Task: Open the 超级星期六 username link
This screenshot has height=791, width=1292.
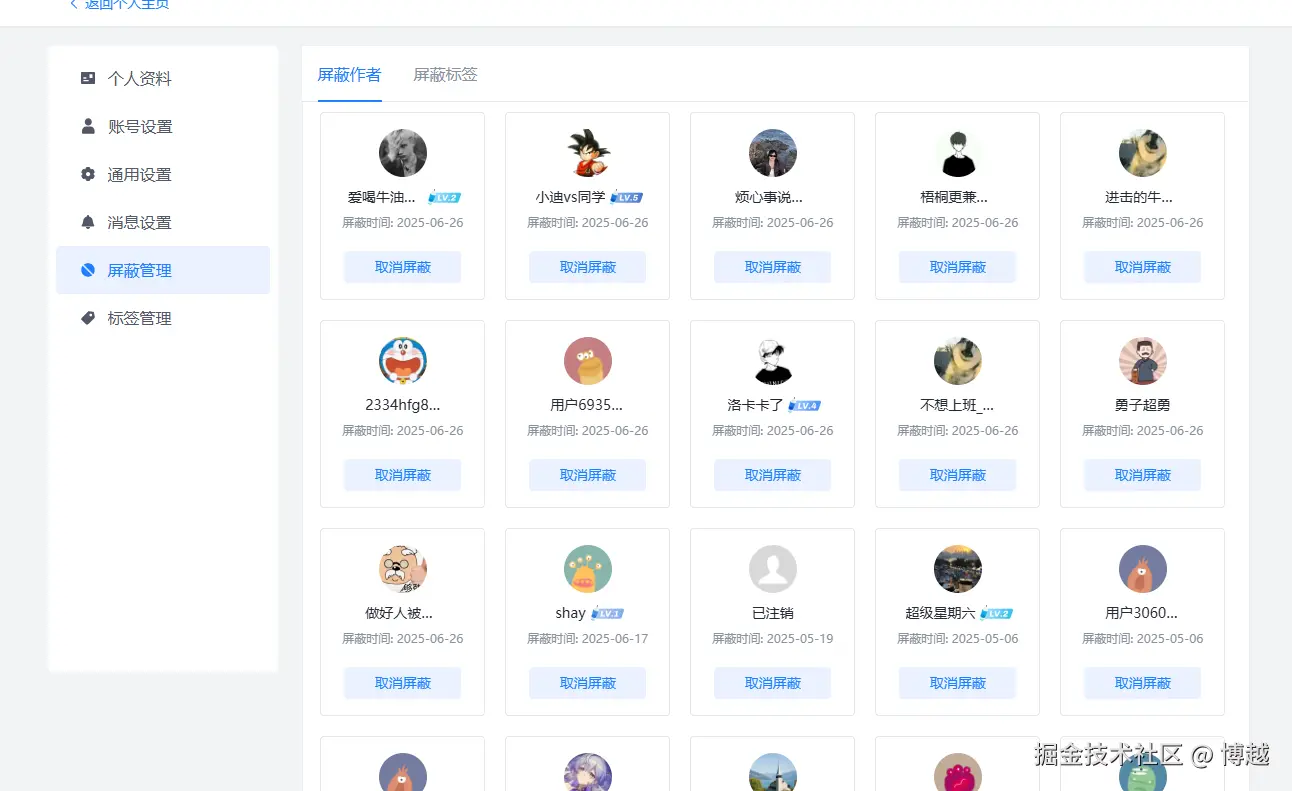Action: pyautogui.click(x=940, y=613)
